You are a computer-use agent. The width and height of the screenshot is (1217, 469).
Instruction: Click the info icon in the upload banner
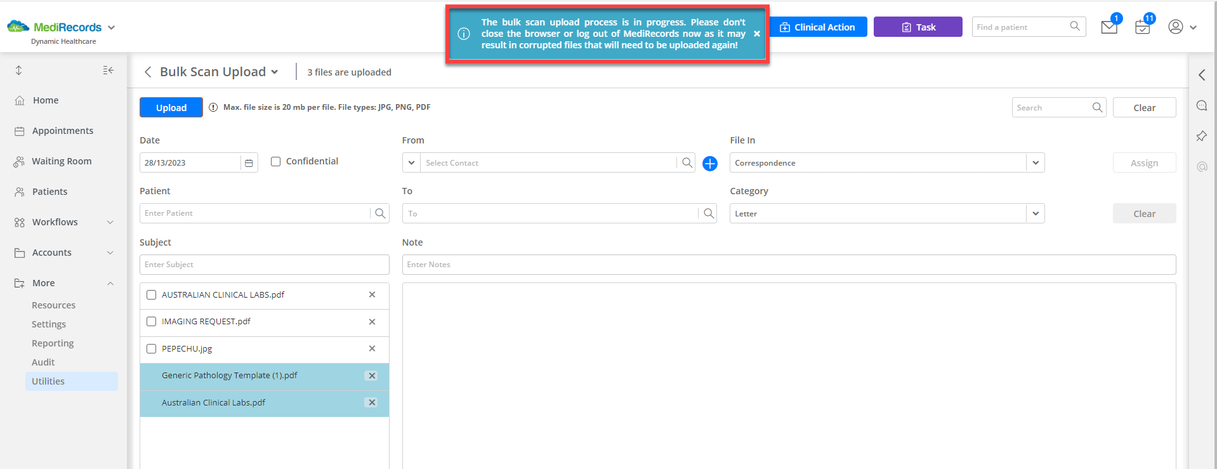(464, 34)
